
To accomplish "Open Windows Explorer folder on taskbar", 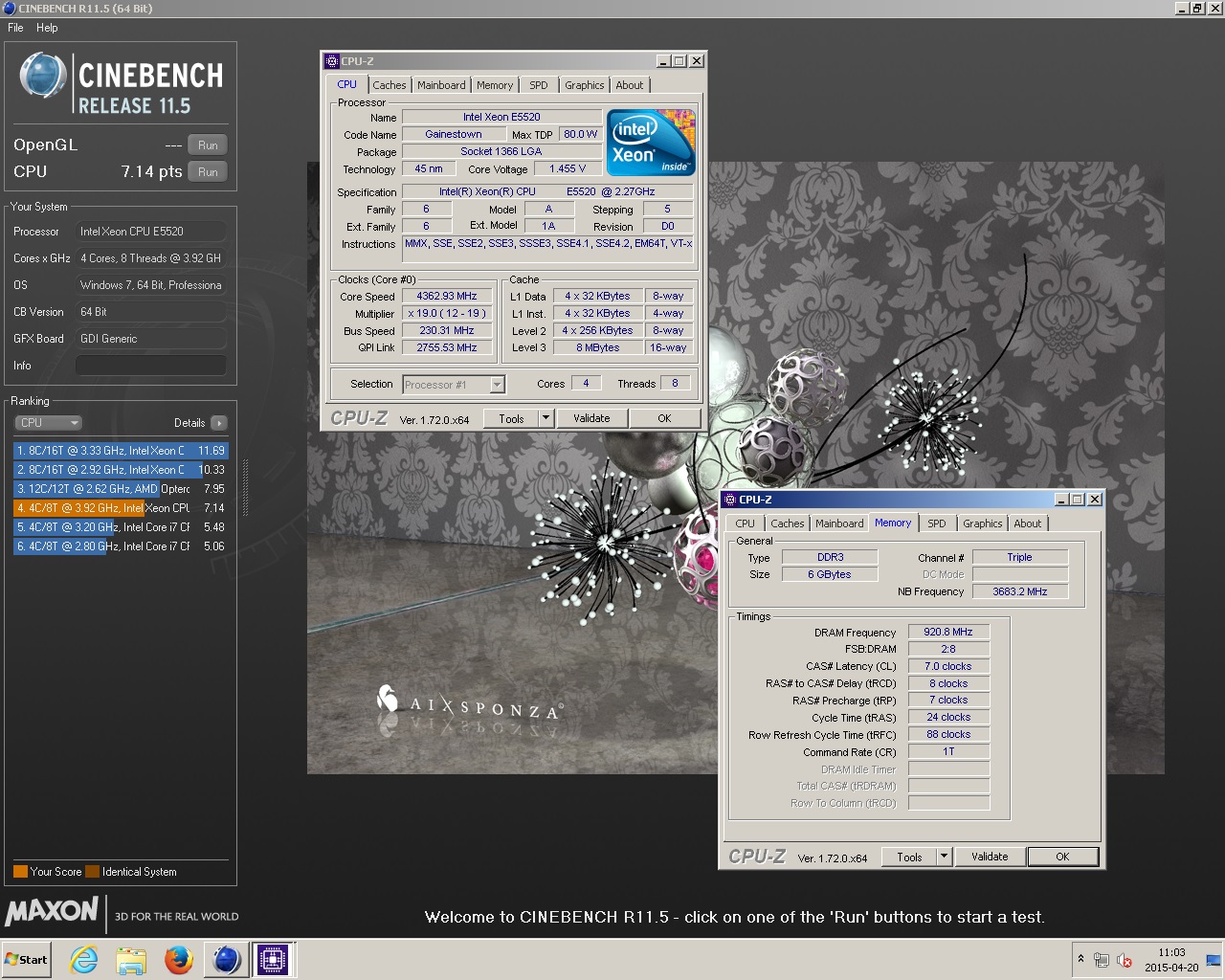I will (x=131, y=960).
